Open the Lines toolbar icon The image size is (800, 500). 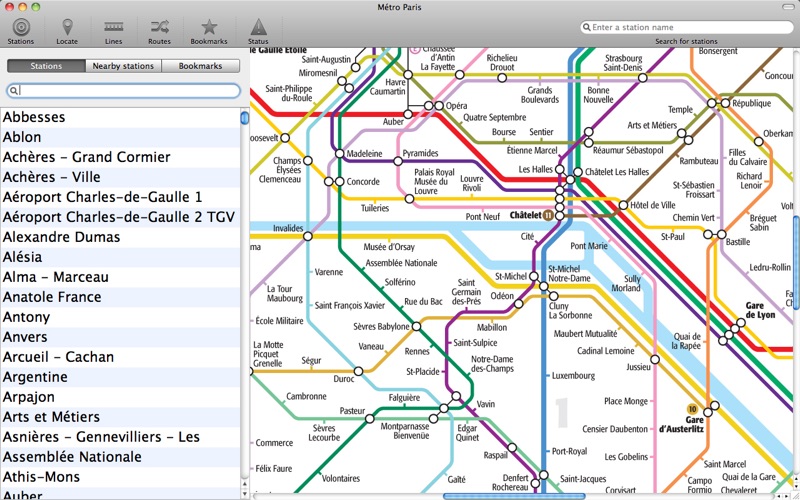point(114,27)
